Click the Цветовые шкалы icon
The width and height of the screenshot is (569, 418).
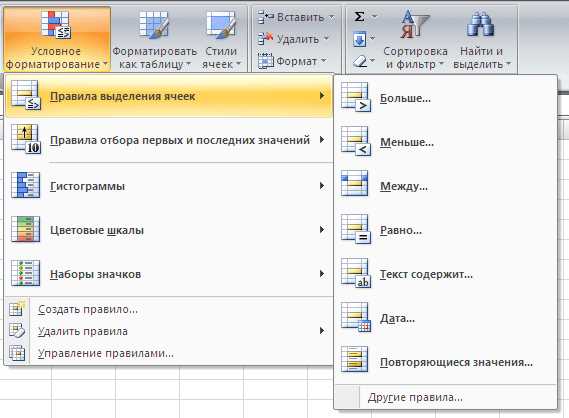pos(25,229)
